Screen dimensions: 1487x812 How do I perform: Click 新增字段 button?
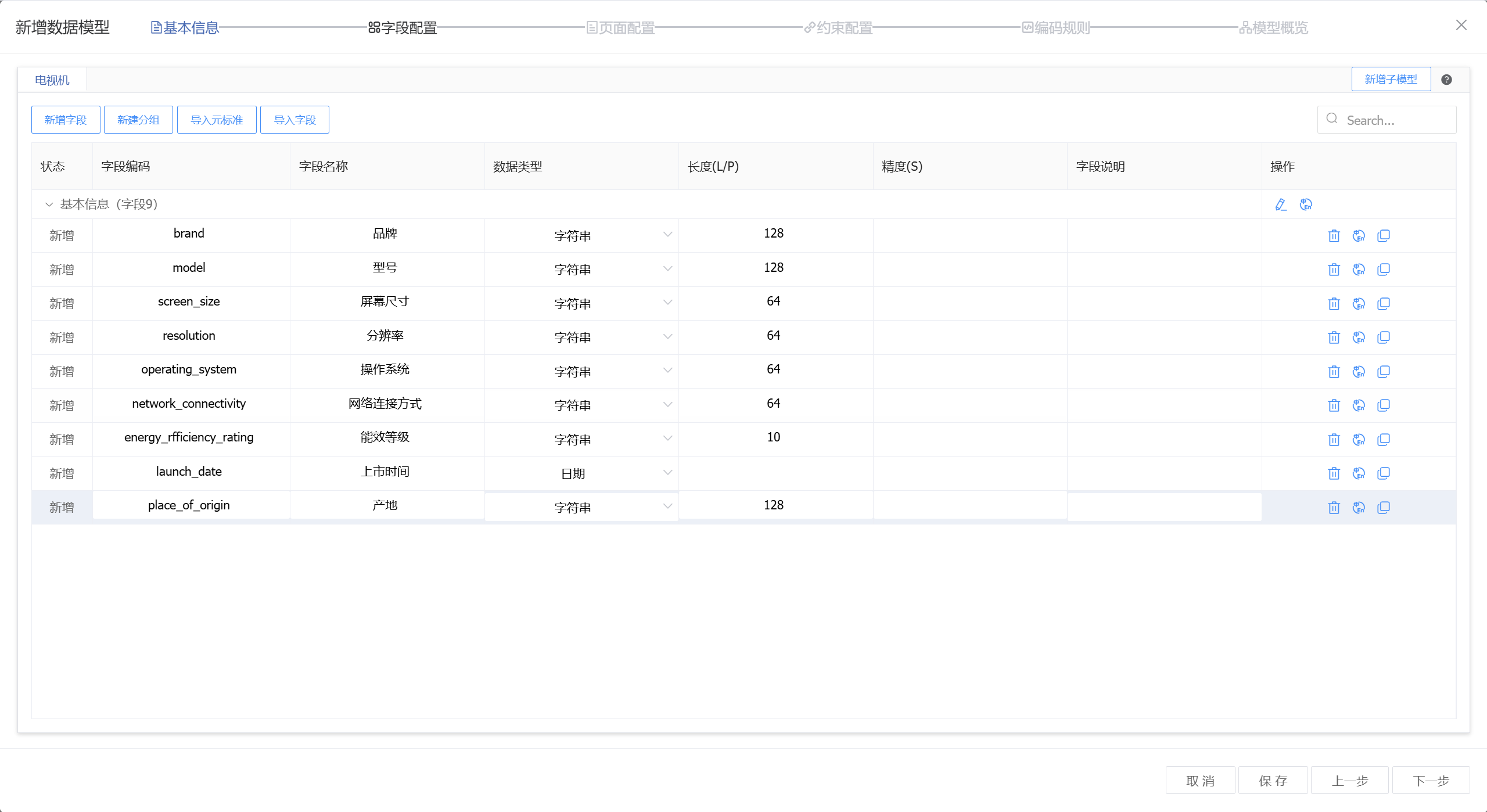tap(66, 120)
